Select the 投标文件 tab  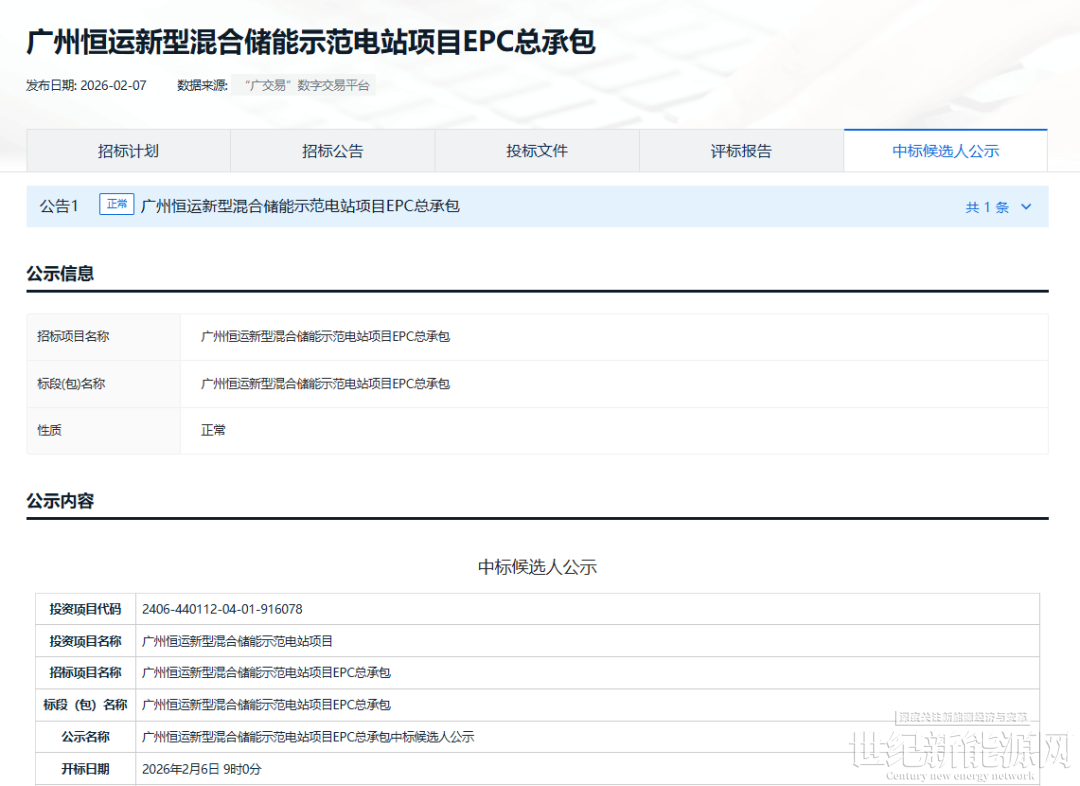point(536,151)
